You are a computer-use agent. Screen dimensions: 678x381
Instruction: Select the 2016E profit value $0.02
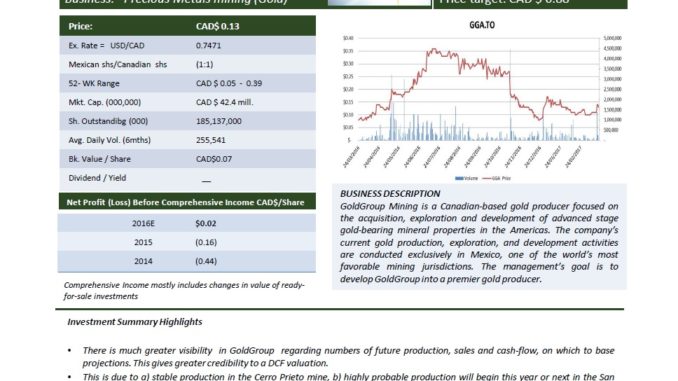pos(206,223)
